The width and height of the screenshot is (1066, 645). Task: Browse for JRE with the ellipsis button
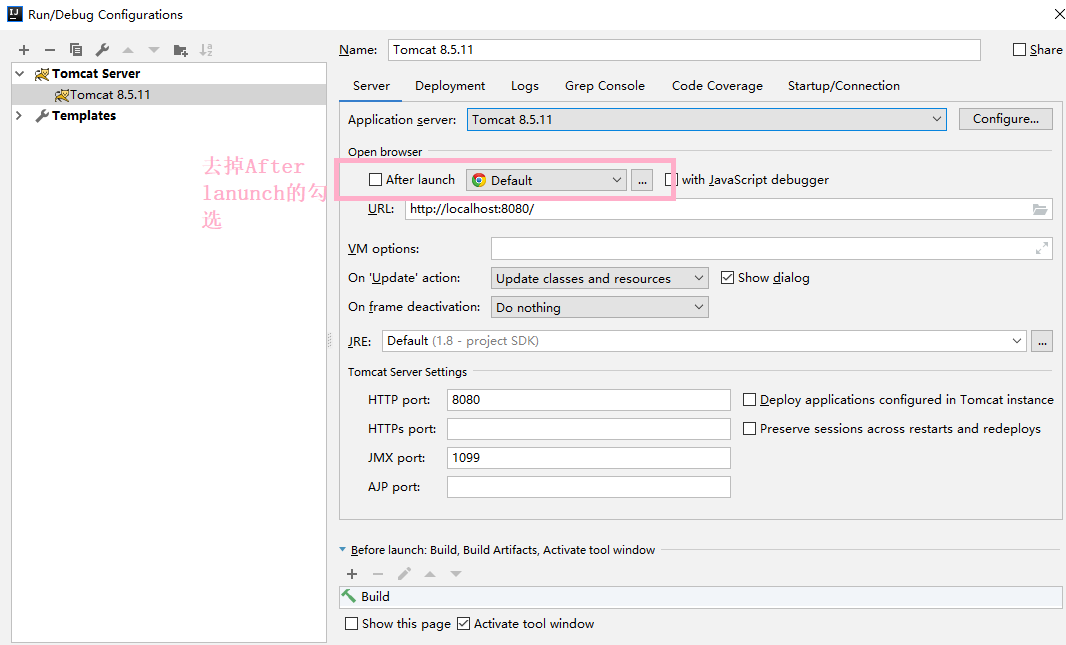tap(1042, 341)
